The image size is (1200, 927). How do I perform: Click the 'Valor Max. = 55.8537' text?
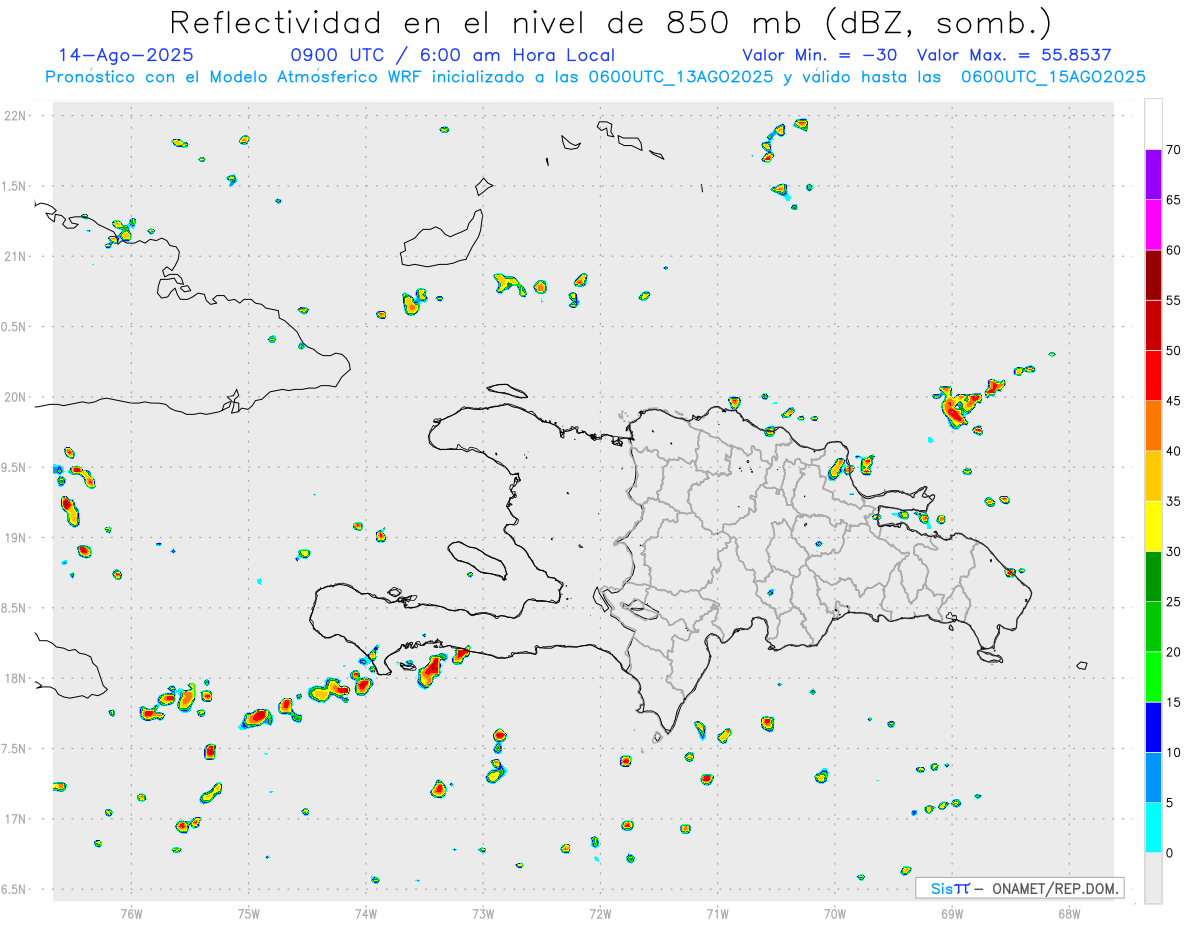coord(1014,55)
